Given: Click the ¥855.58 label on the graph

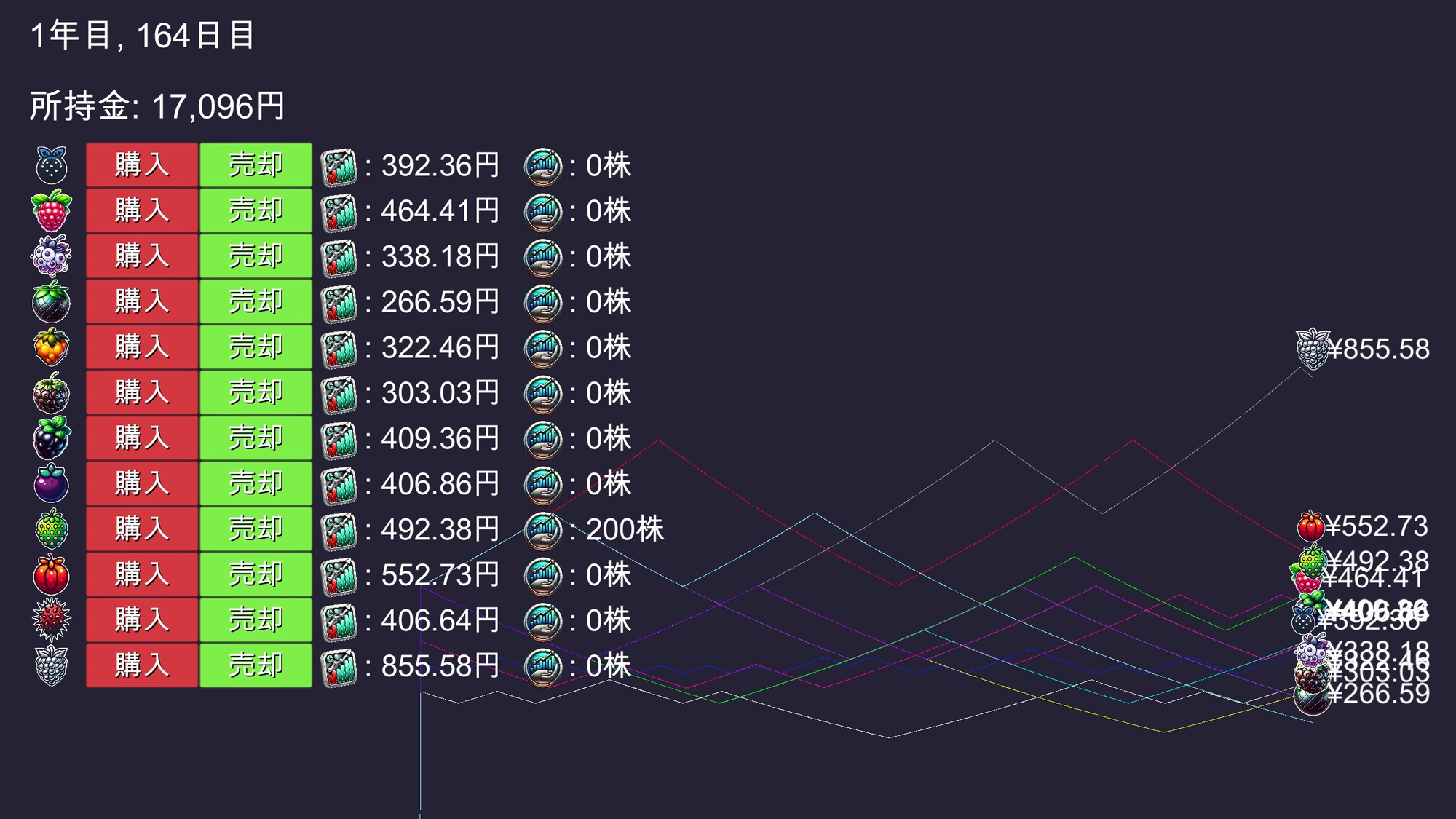Looking at the screenshot, I should coord(1377,349).
